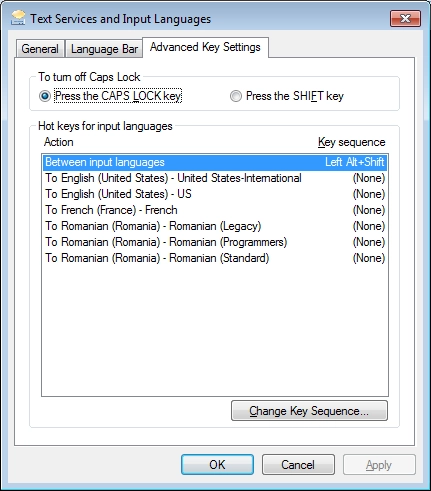
Task: Open the Language Bar tab
Action: coord(104,49)
